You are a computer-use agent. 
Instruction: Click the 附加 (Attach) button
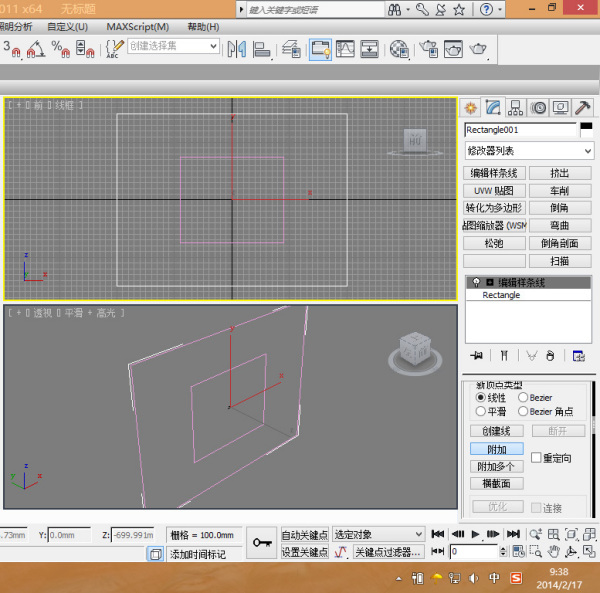[x=497, y=449]
